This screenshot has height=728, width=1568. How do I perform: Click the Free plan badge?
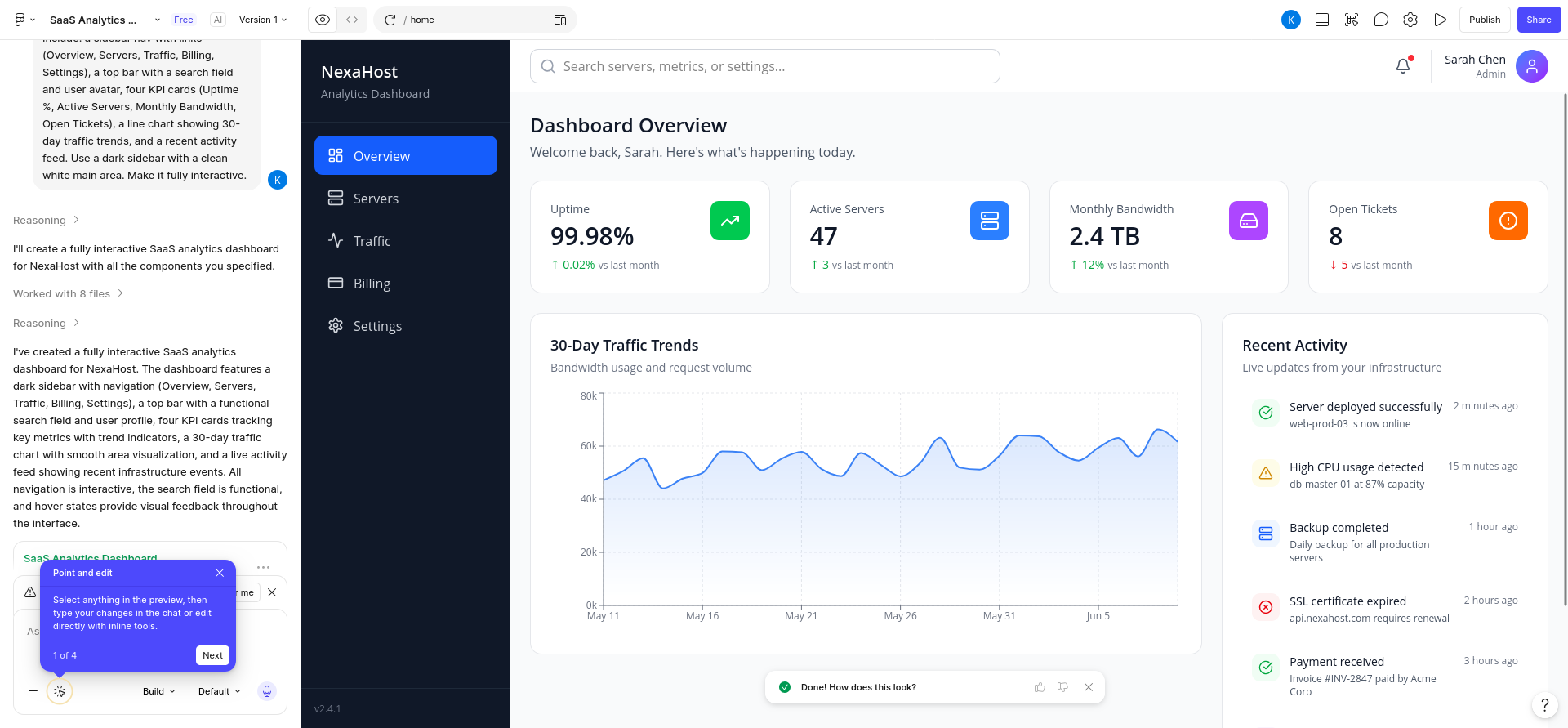click(x=184, y=20)
